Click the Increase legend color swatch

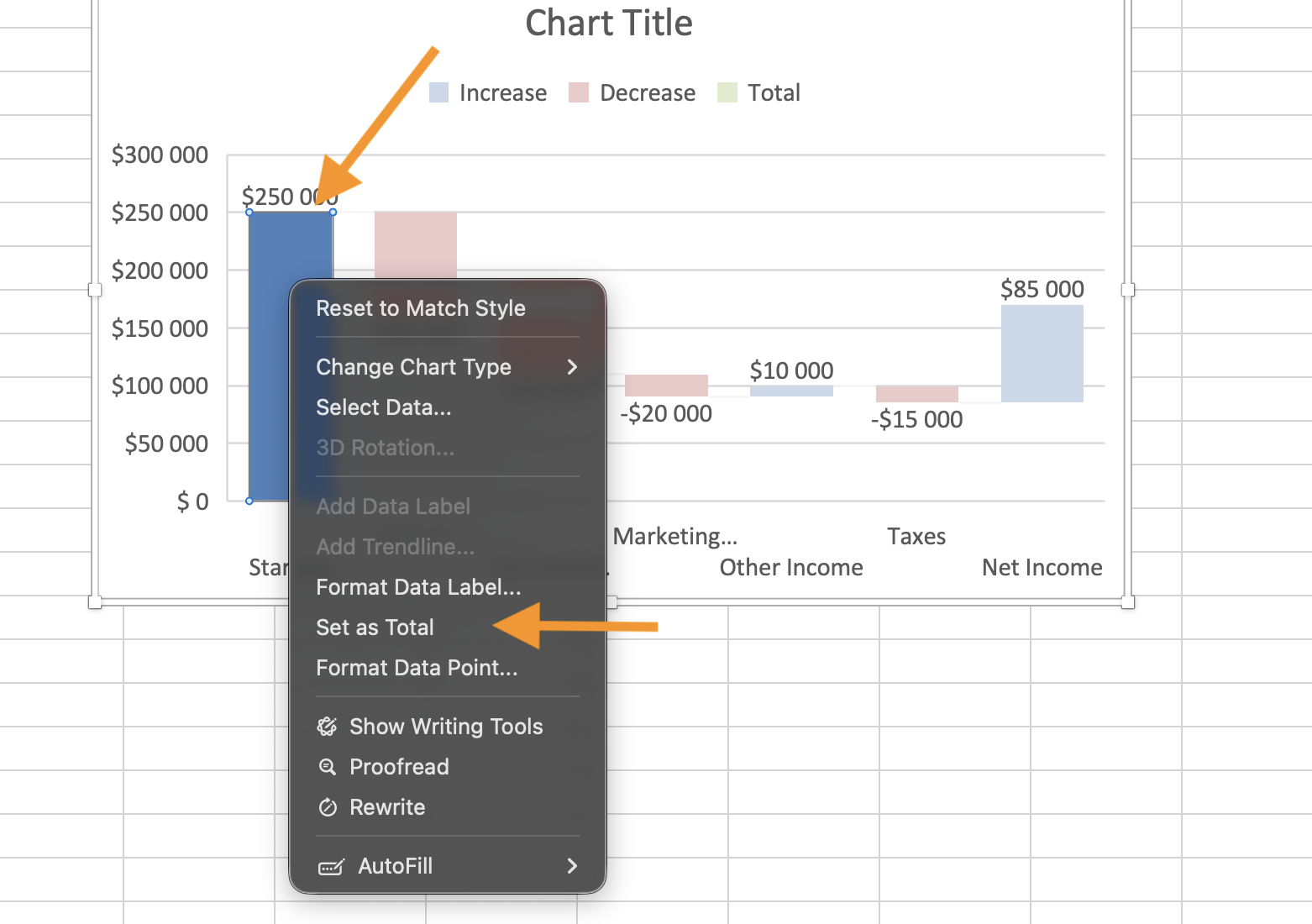[x=438, y=92]
